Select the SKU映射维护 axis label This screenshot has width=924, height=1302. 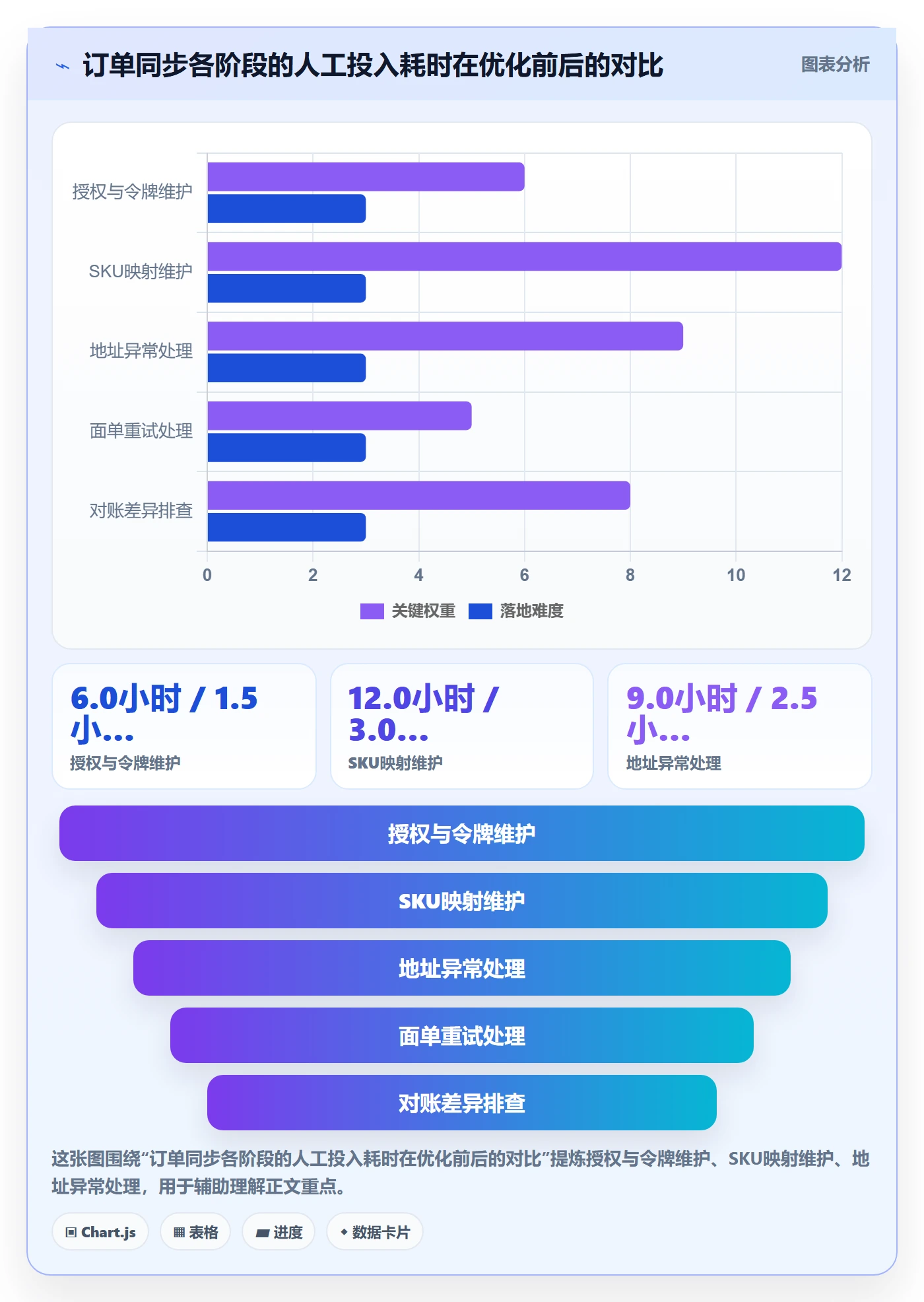coord(141,271)
